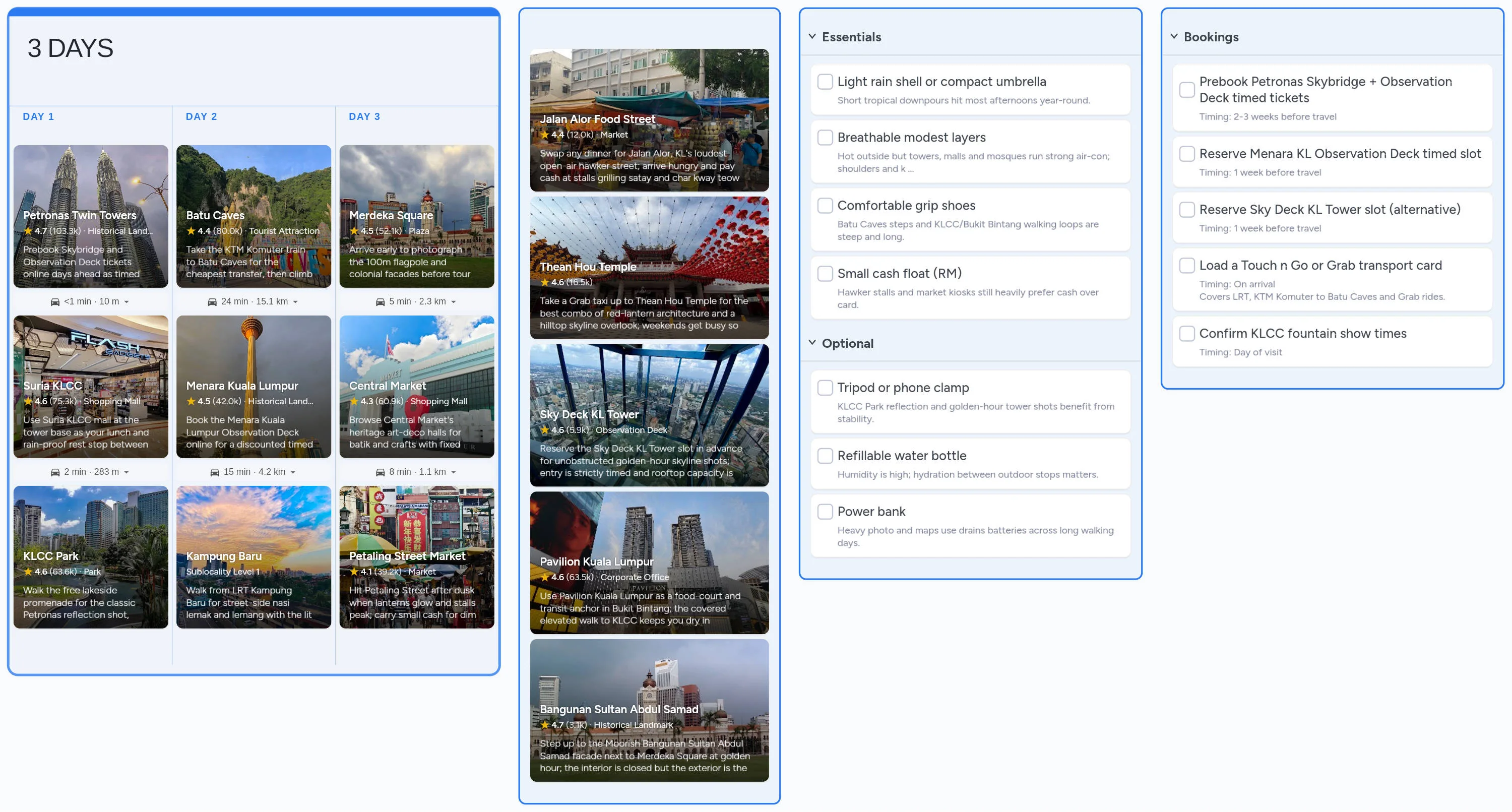Click star icon on Thean Hou Temple card
Screen dimensions: 1512x812
(x=545, y=282)
